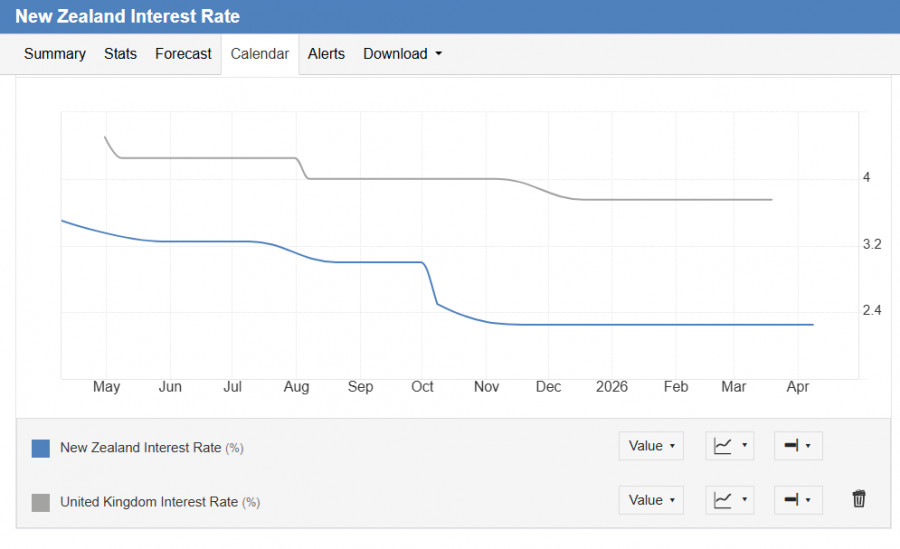
Task: Click the New Zealand Interest Rate legend label
Action: click(141, 448)
